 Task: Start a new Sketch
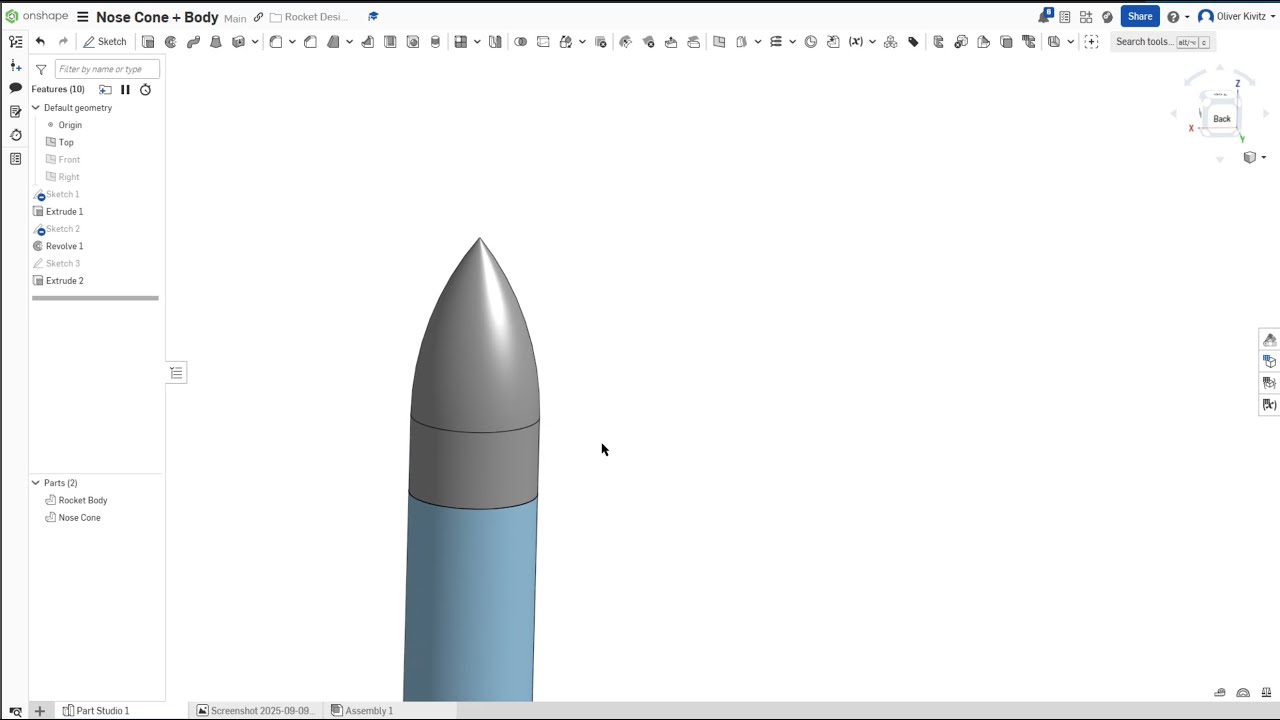tap(105, 42)
